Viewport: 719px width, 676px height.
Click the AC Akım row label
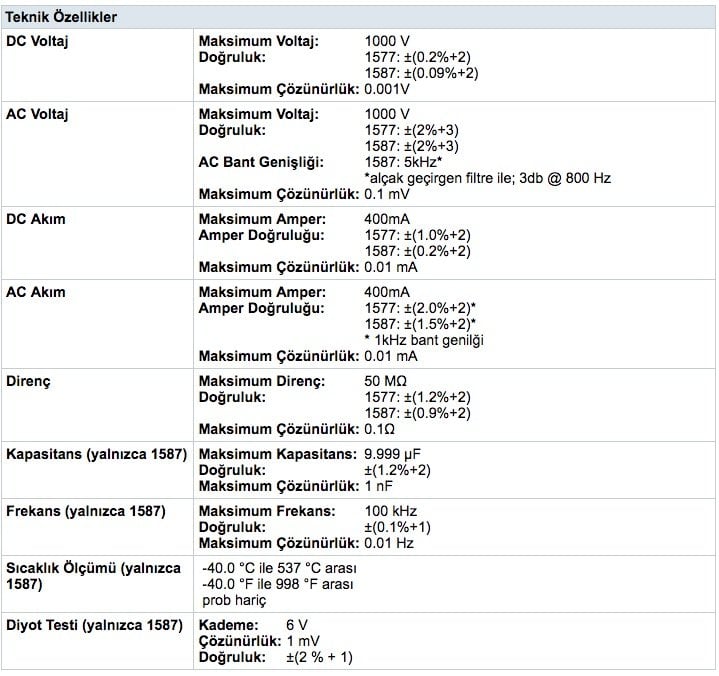tap(35, 292)
